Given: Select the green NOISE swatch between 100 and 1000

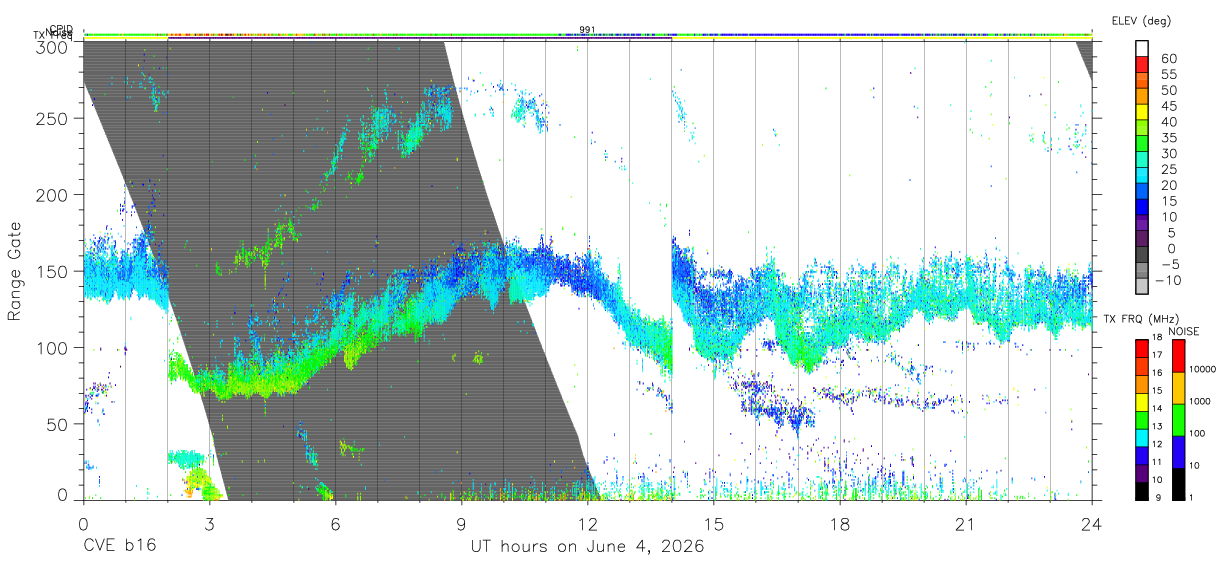Looking at the screenshot, I should 1177,419.
